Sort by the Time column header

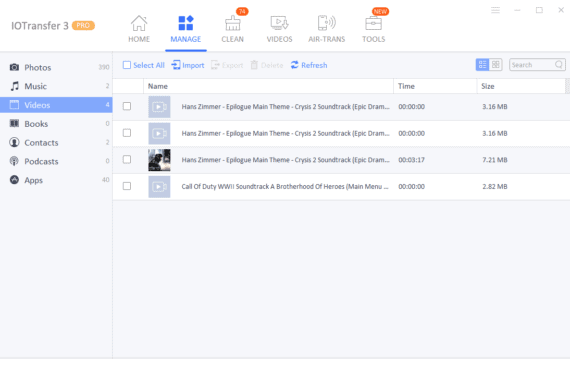435,86
